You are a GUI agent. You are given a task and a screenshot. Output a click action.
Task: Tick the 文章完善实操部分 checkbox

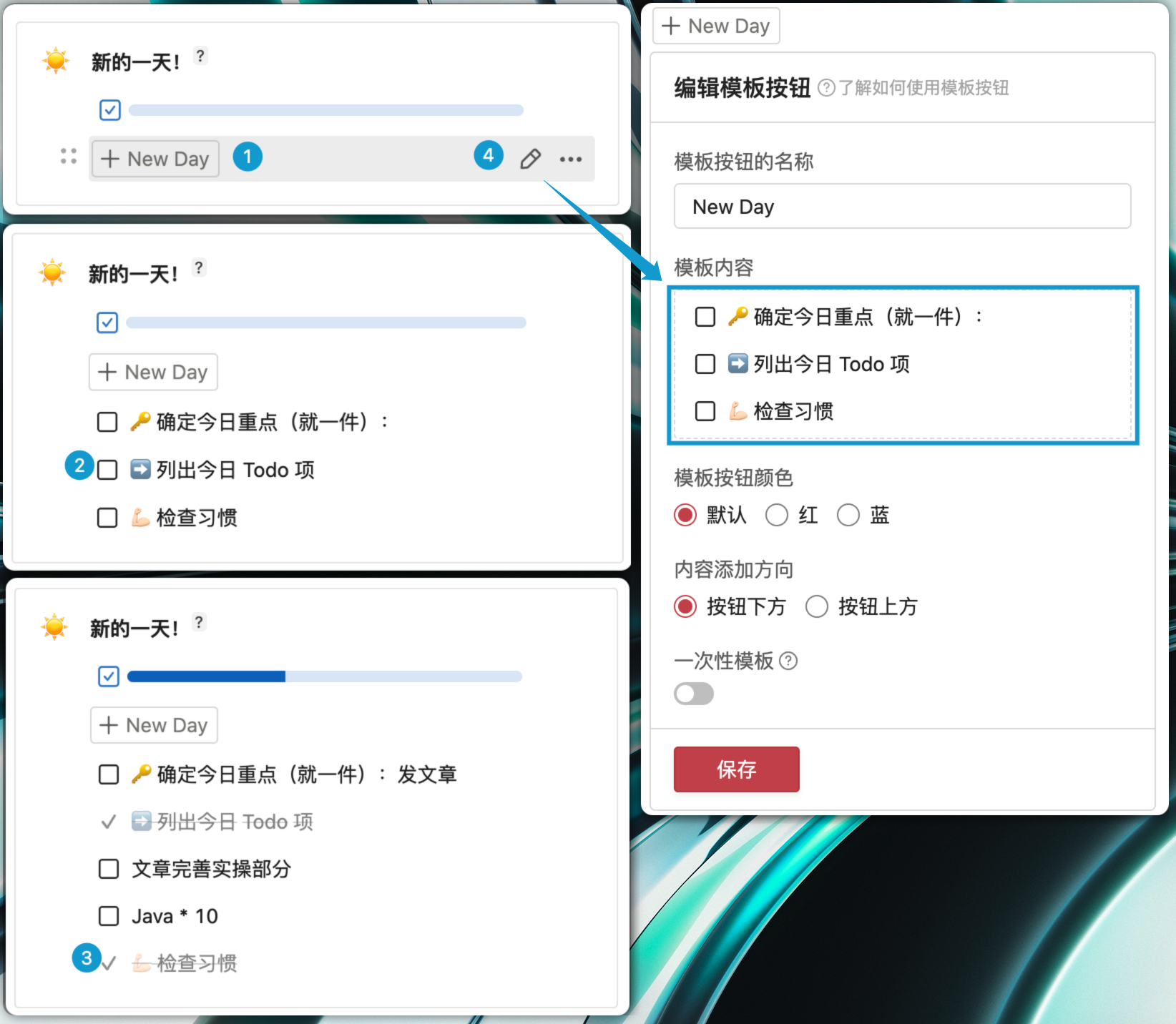[109, 869]
